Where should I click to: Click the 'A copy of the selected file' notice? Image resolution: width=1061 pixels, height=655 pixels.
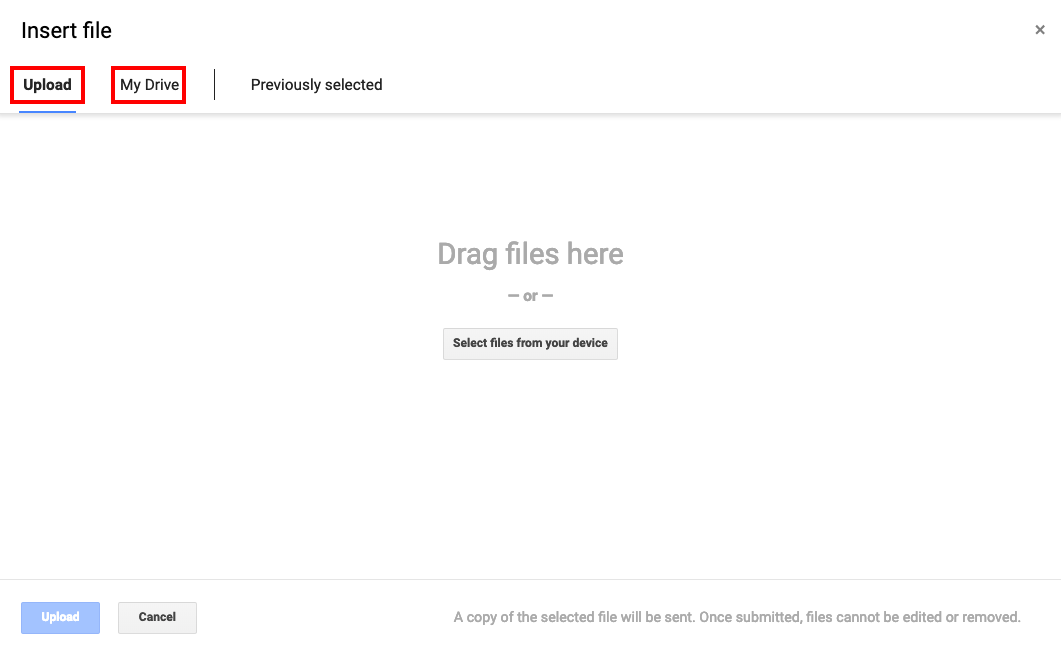click(x=737, y=617)
